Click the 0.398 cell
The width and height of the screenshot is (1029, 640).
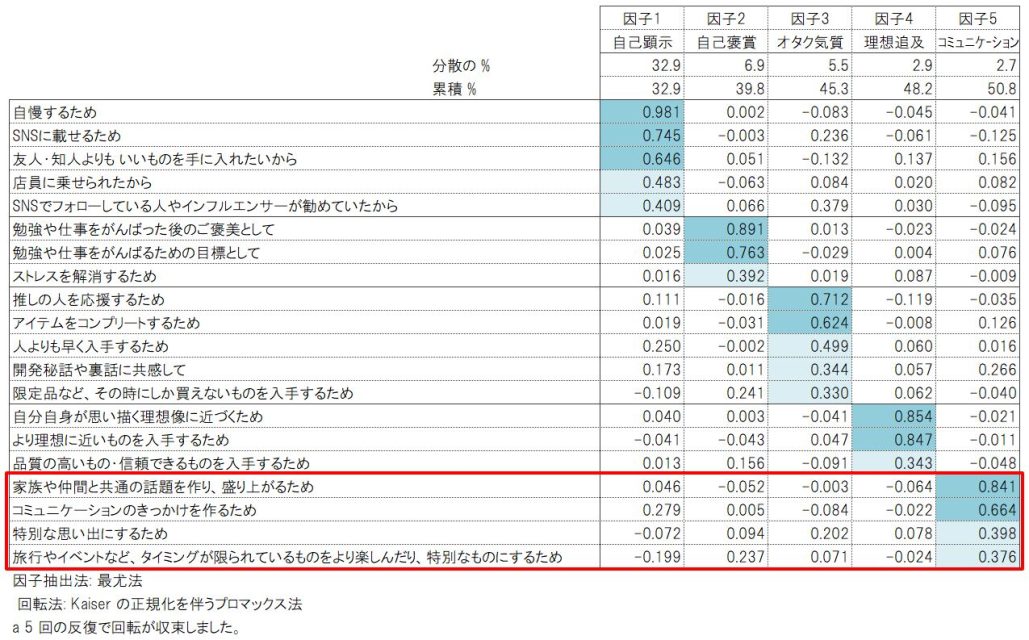978,534
